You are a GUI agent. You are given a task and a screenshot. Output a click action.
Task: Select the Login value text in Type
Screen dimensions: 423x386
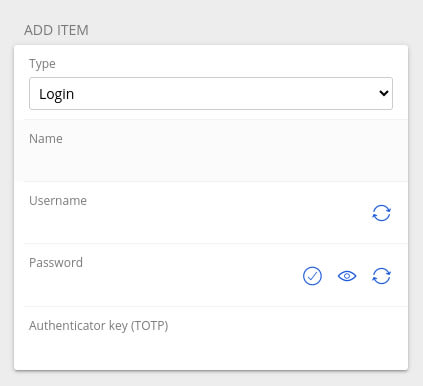pos(56,94)
